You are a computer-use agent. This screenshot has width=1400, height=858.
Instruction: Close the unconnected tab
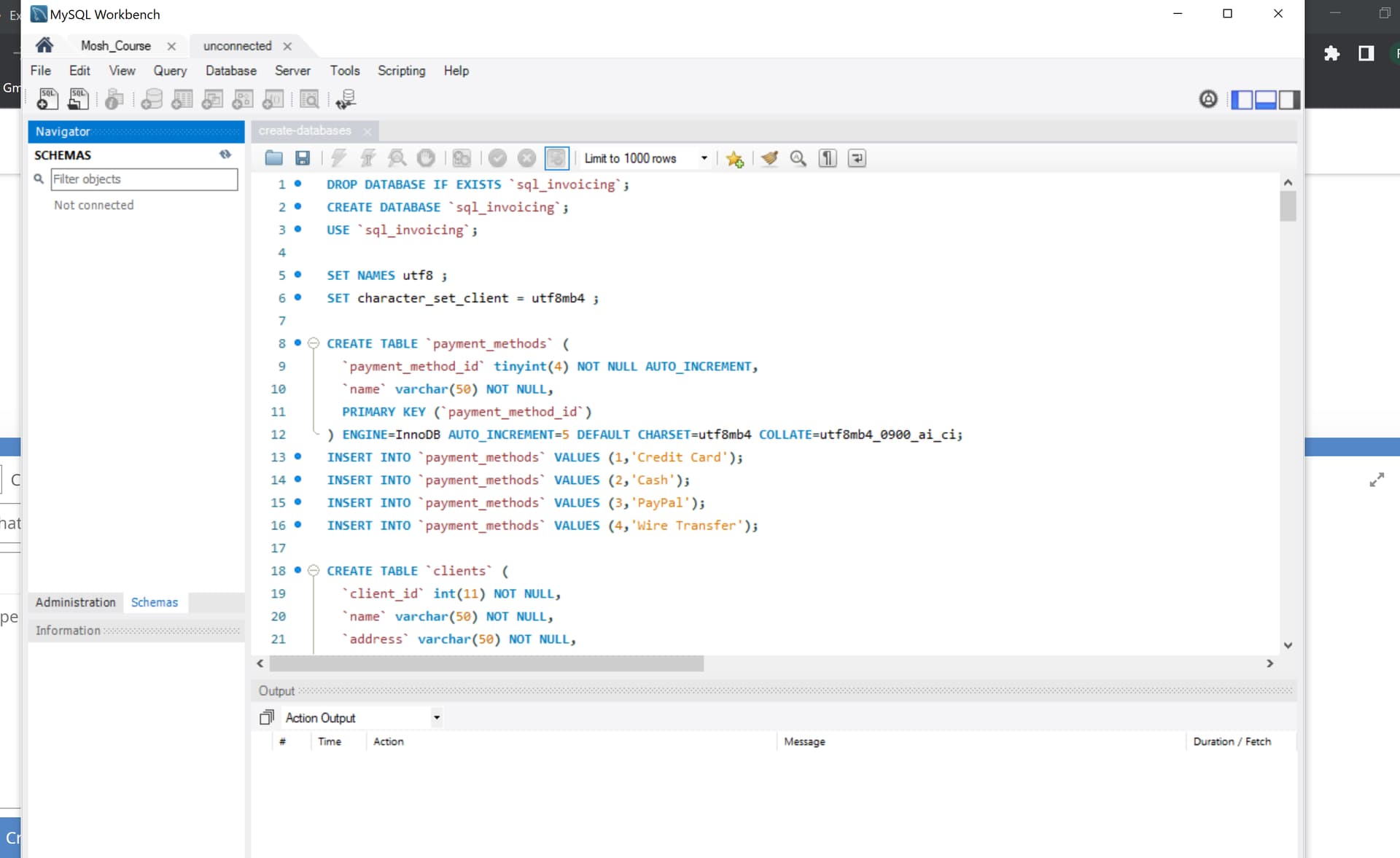click(x=287, y=46)
